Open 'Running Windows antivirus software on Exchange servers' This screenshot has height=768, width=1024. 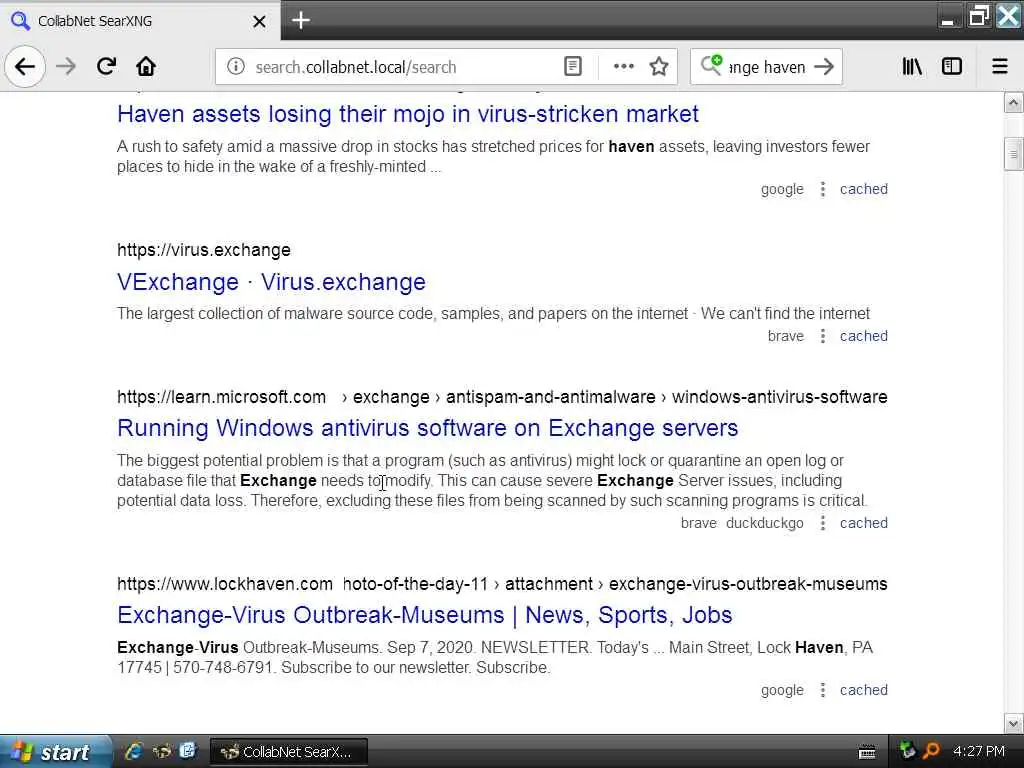coord(427,428)
